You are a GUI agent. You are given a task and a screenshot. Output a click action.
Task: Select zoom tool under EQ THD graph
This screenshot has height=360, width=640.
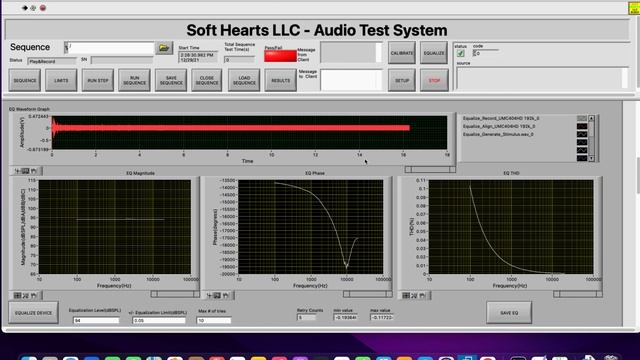414,295
